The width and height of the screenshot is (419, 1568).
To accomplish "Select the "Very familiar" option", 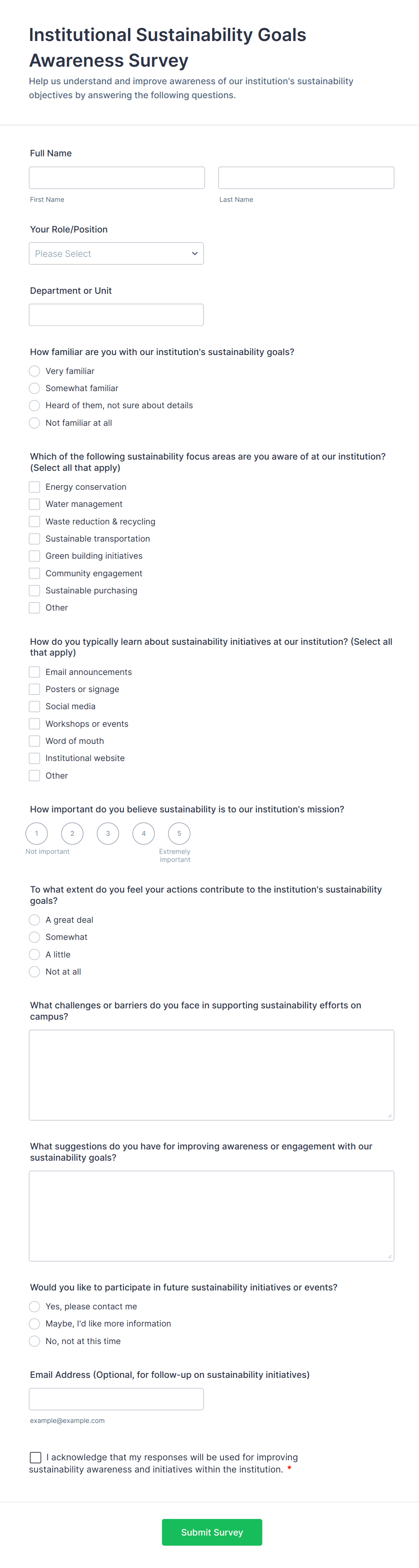I will pyautogui.click(x=35, y=371).
